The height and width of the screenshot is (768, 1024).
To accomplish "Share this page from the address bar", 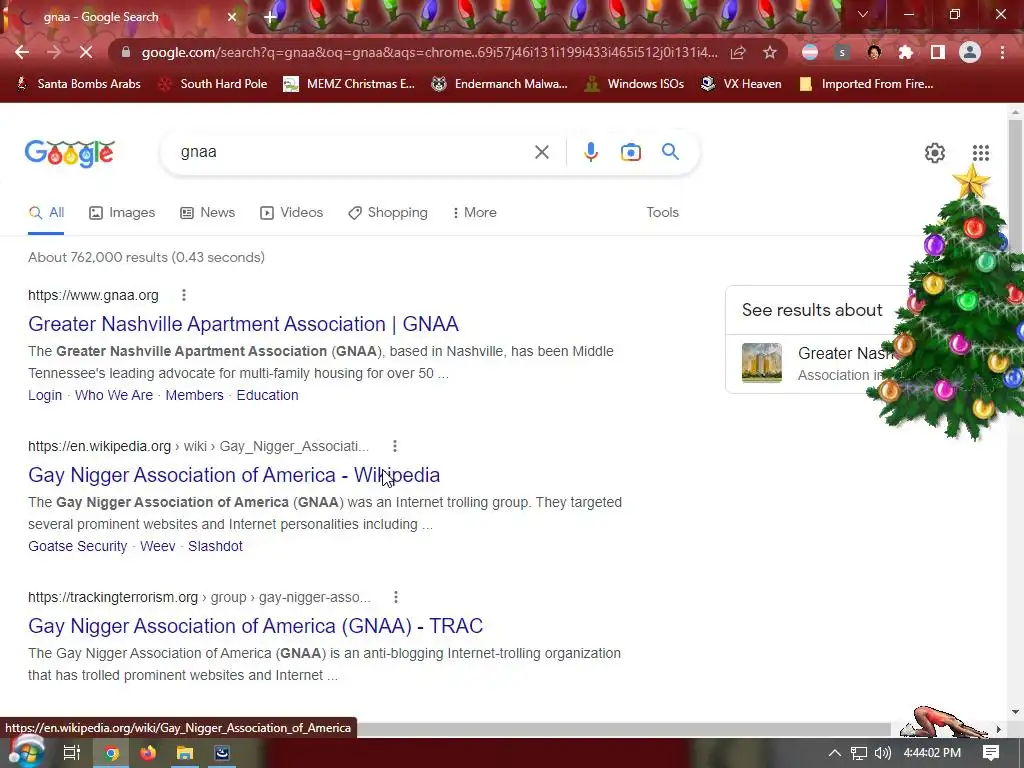I will point(738,52).
